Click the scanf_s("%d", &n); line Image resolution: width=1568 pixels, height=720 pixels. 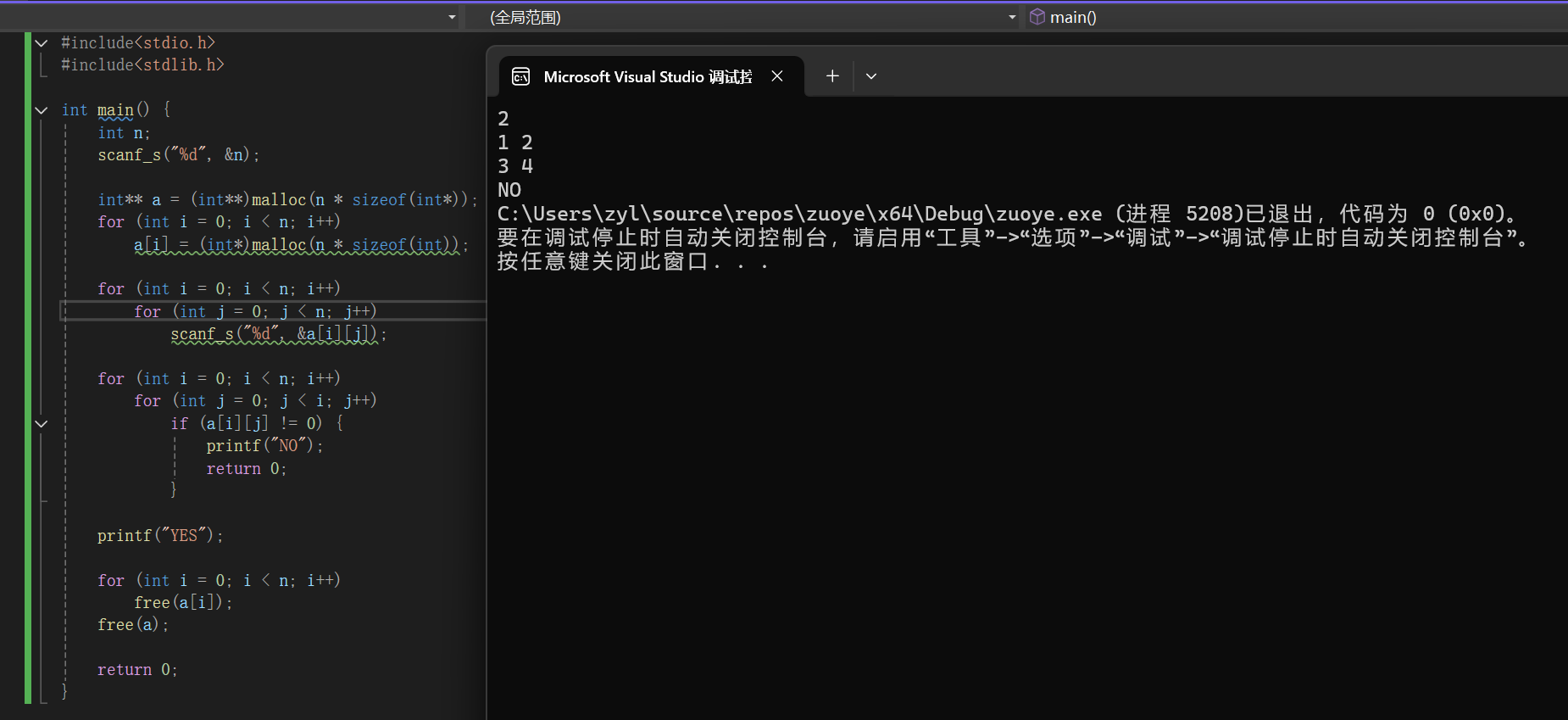point(179,154)
